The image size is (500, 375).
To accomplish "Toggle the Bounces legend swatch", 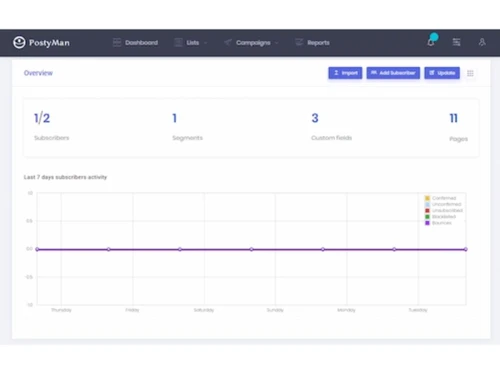I will coord(427,223).
